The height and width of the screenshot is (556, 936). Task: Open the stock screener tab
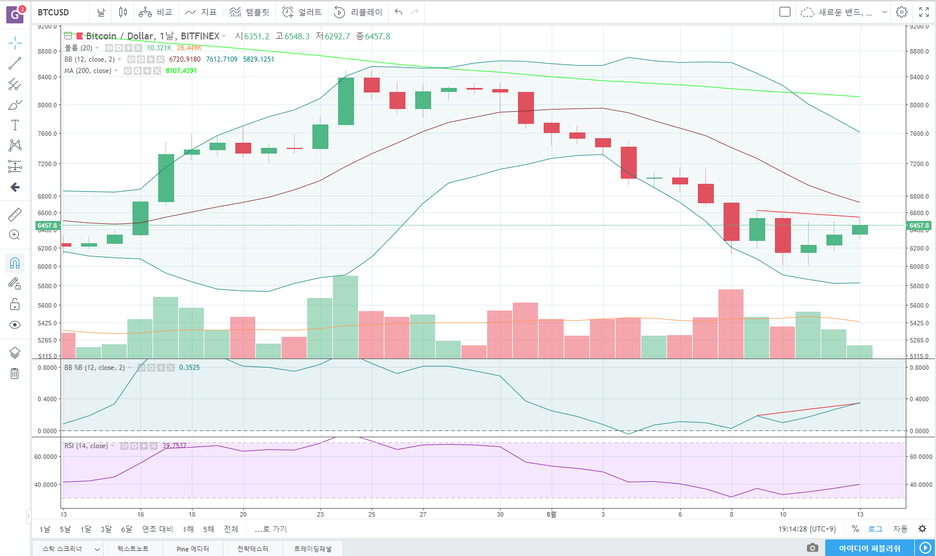[x=67, y=548]
